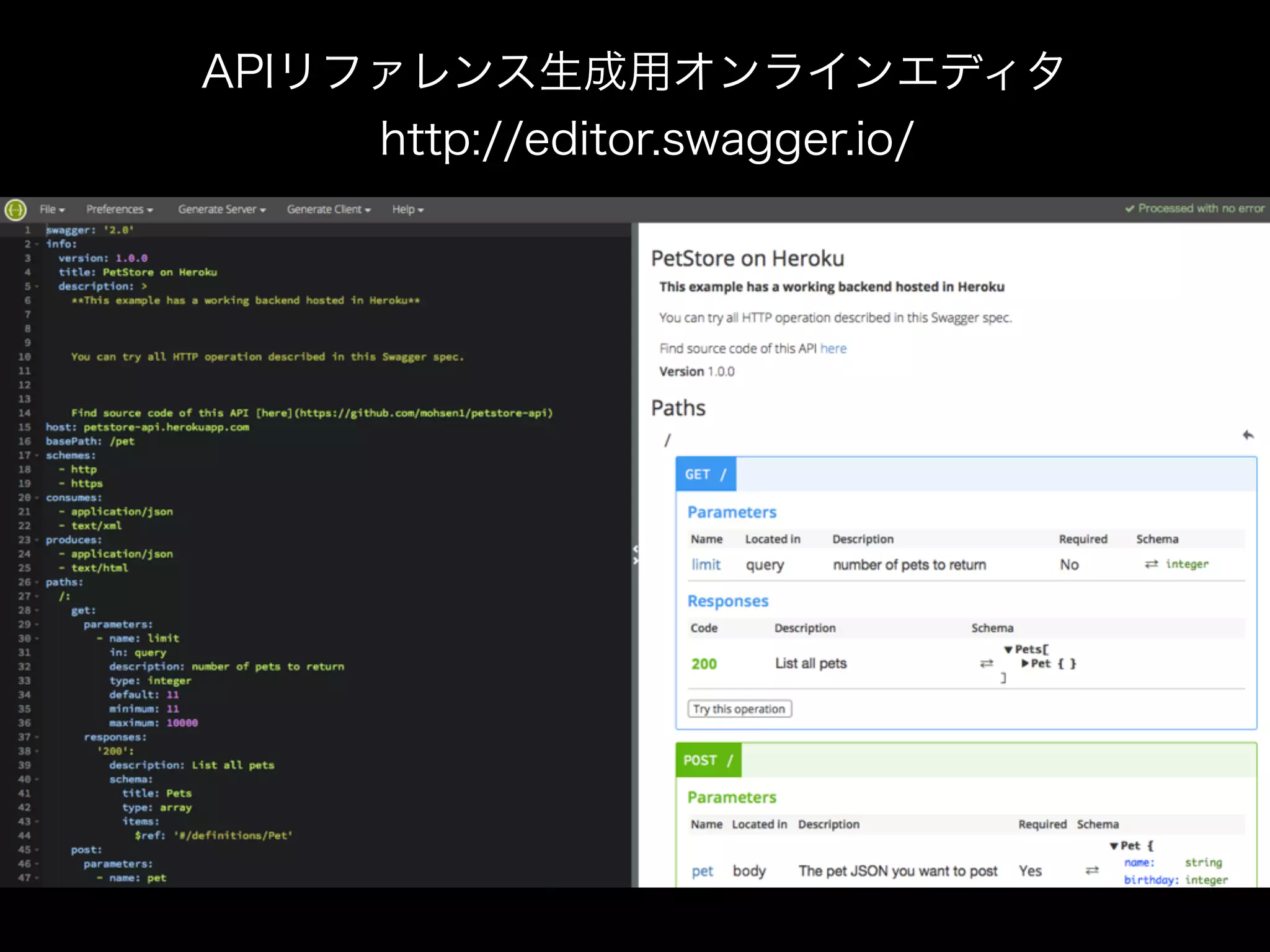Image resolution: width=1270 pixels, height=952 pixels.
Task: Click the Version 1.0.0 text
Action: click(x=697, y=371)
